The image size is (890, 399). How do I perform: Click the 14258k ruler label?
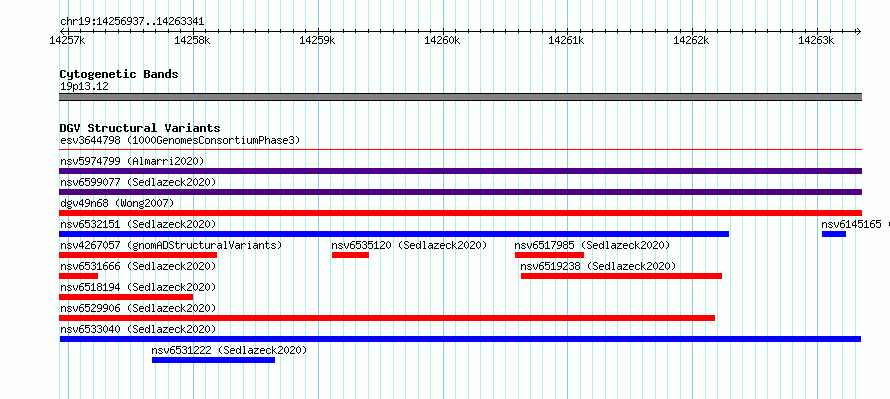click(x=192, y=40)
